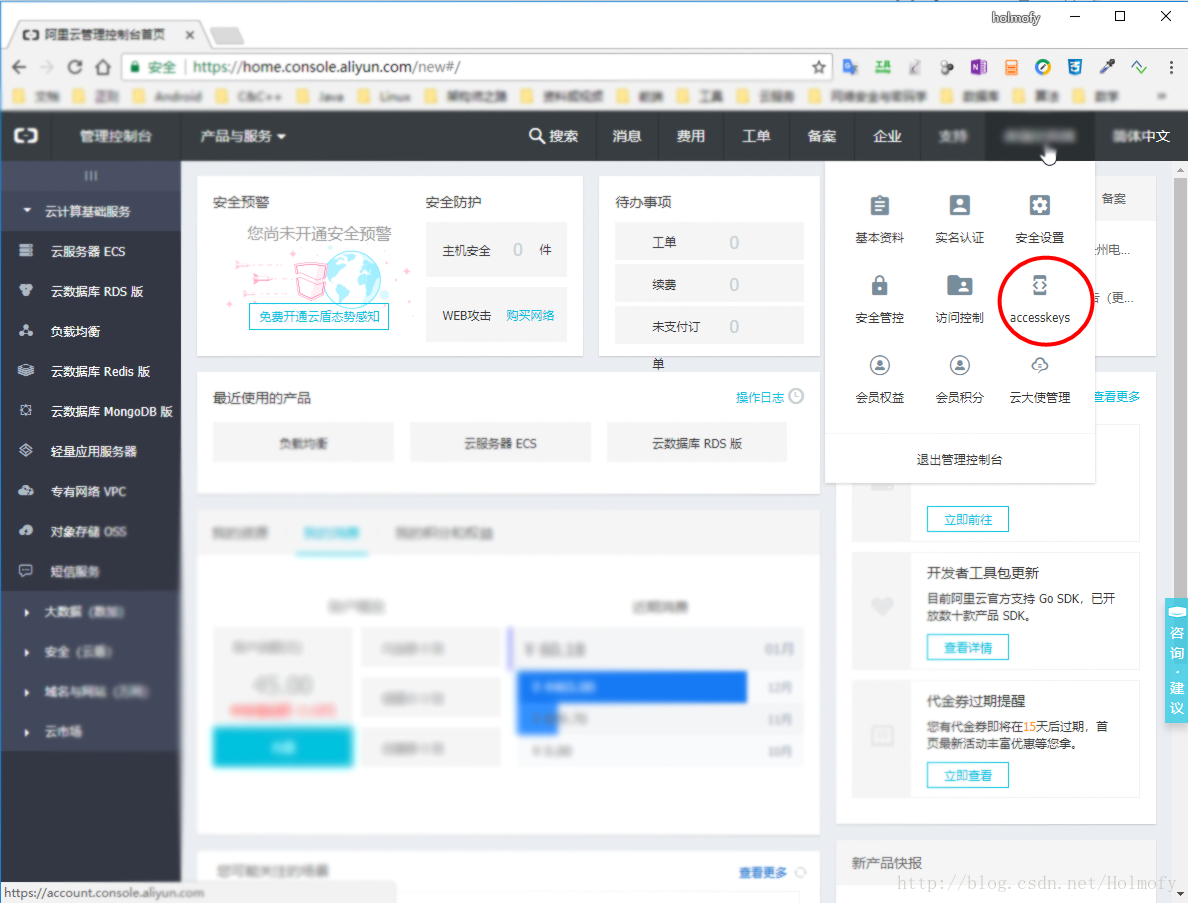Click the clock icon beside 操作日志
The height and width of the screenshot is (903, 1188).
pyautogui.click(x=796, y=396)
